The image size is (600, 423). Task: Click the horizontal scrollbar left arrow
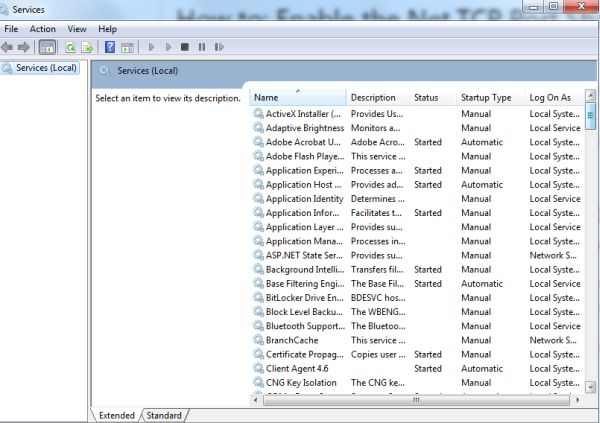pyautogui.click(x=256, y=400)
